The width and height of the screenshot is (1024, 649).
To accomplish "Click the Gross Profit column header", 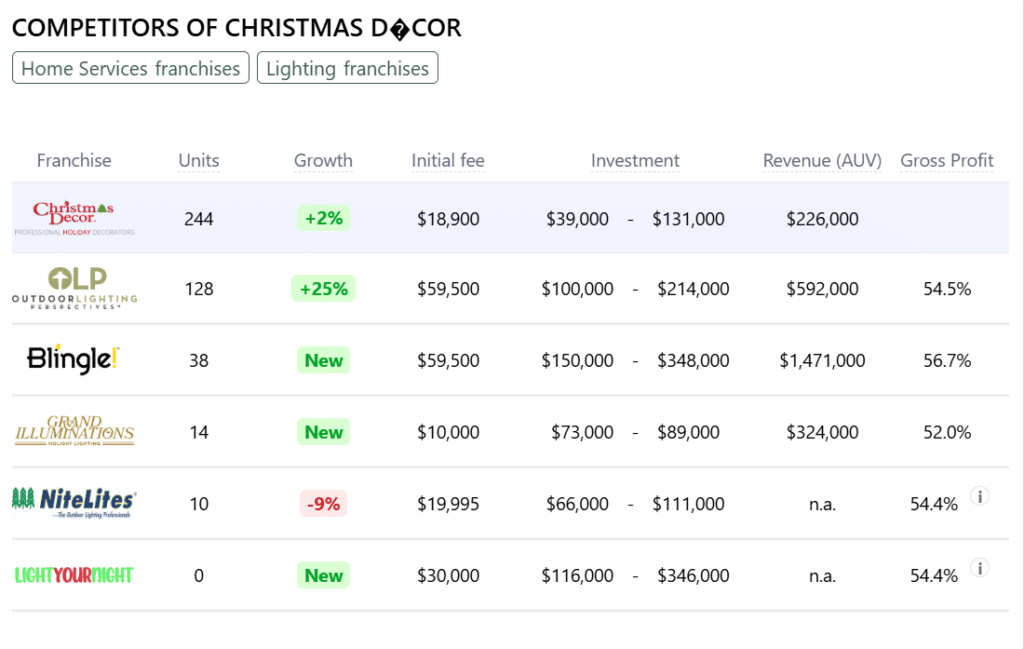I will [947, 160].
